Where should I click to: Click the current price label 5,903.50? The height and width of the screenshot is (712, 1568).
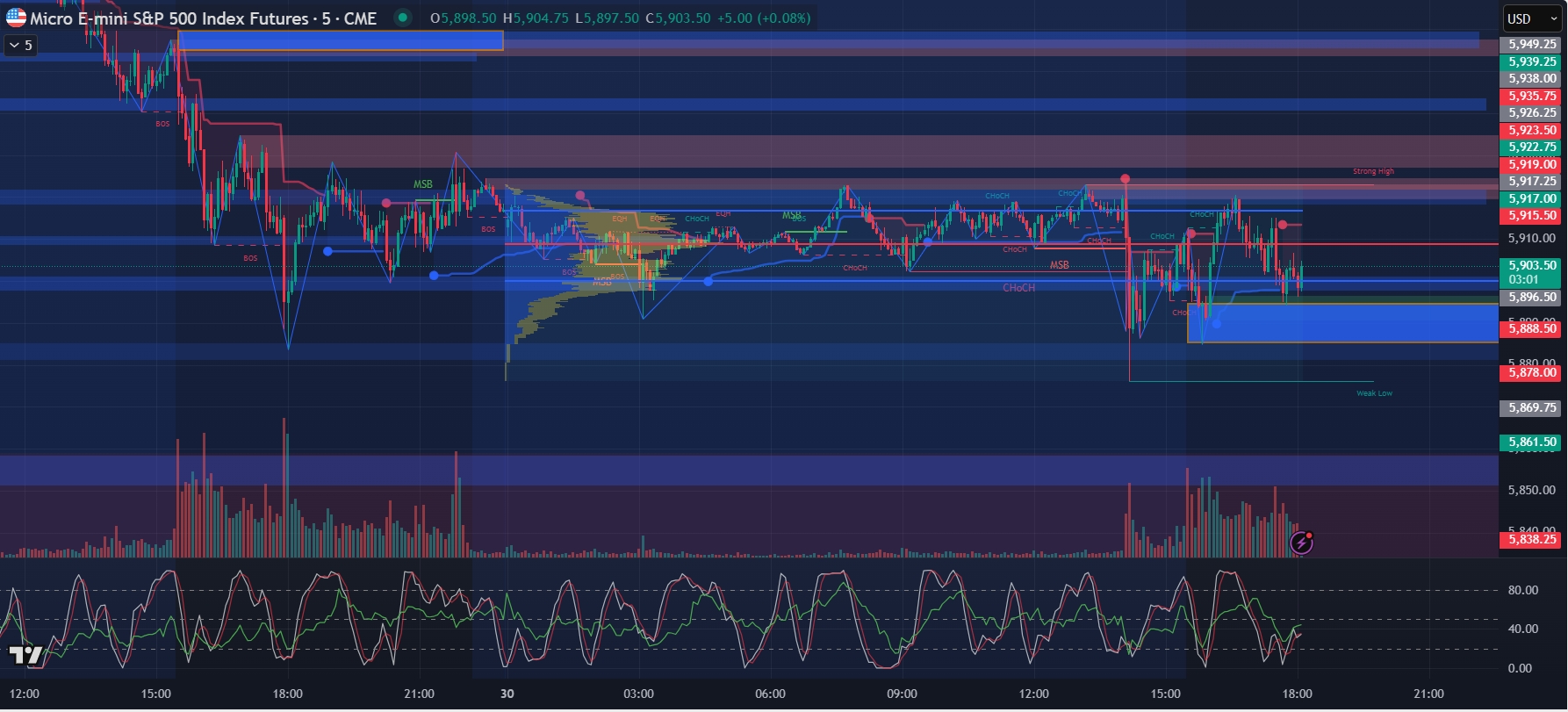[x=1532, y=272]
